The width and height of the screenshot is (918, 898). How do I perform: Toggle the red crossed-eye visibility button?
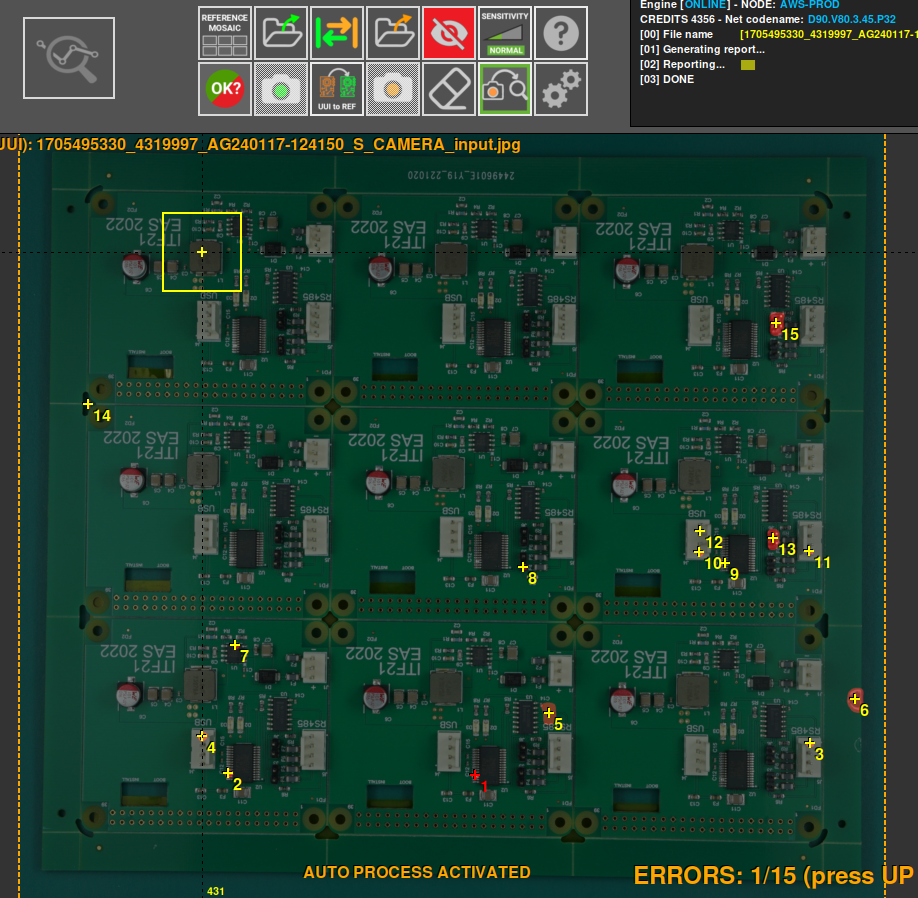click(x=449, y=32)
